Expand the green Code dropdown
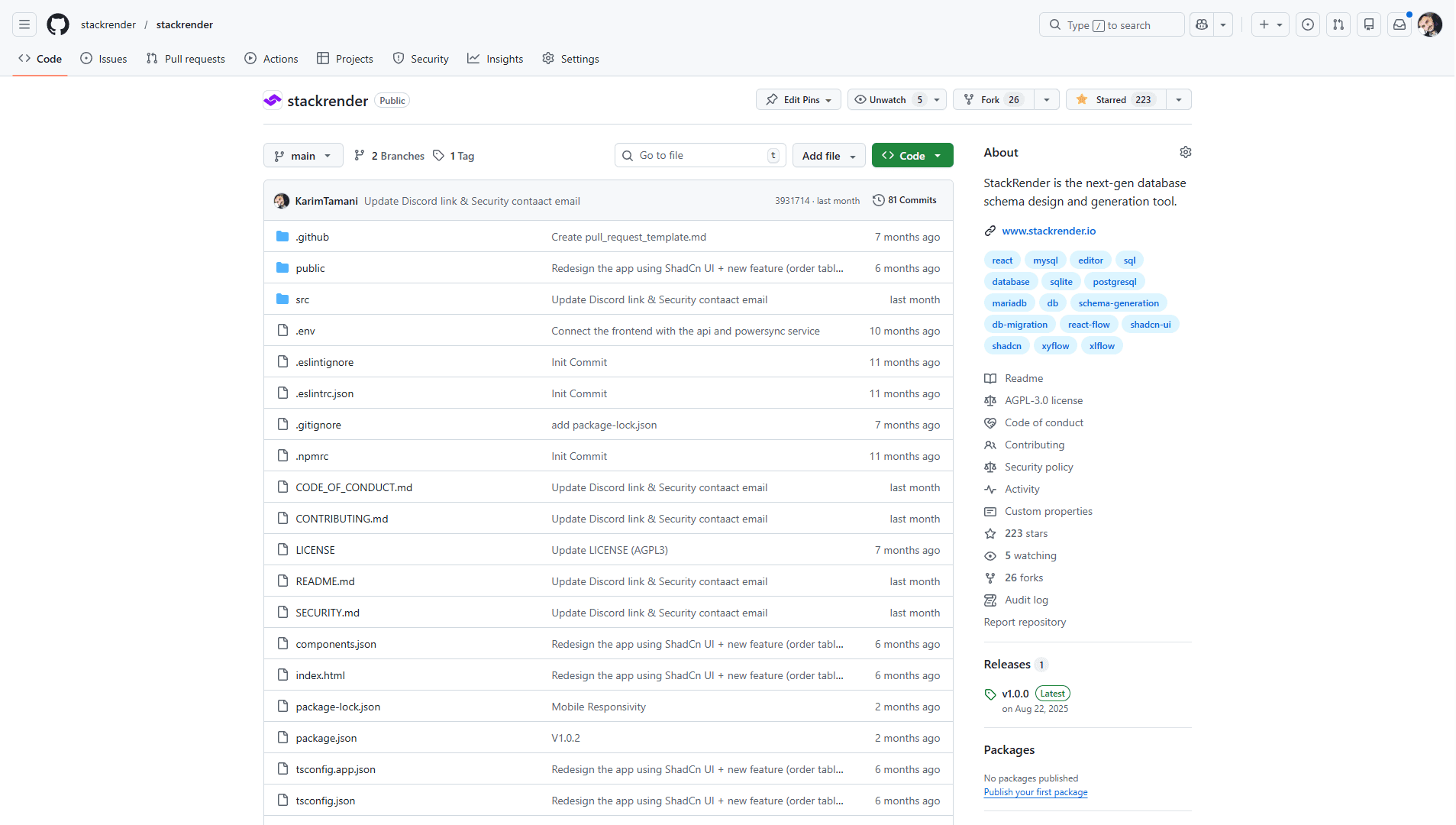Screen dimensions: 1456x825 (912, 155)
